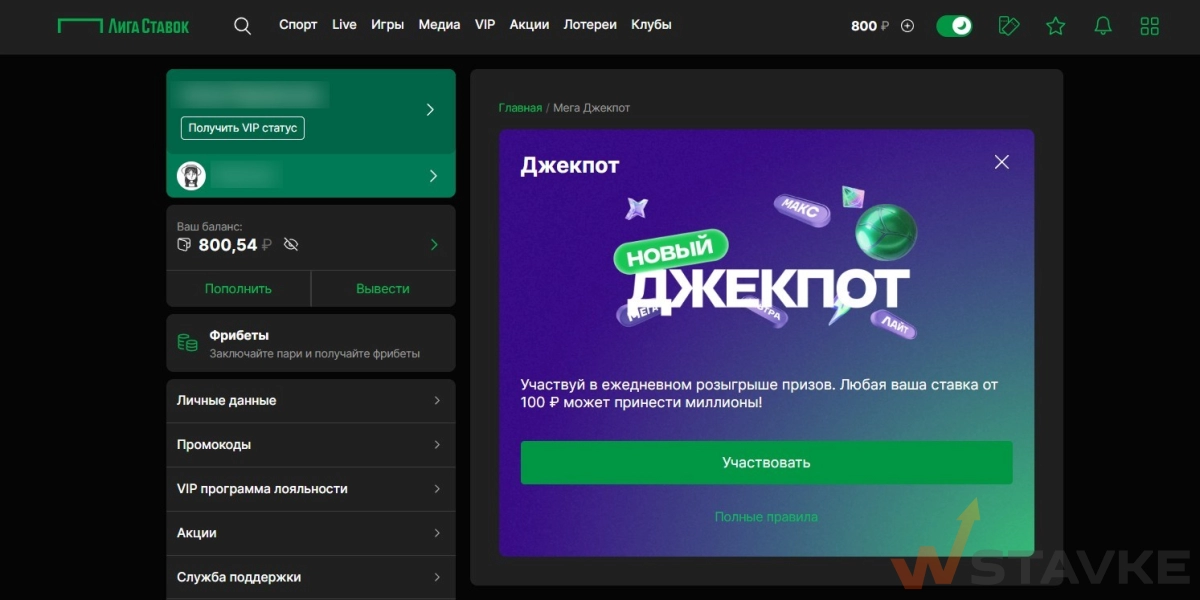Screen dimensions: 1200x600
Task: Select the Медиа menu item
Action: pyautogui.click(x=440, y=25)
